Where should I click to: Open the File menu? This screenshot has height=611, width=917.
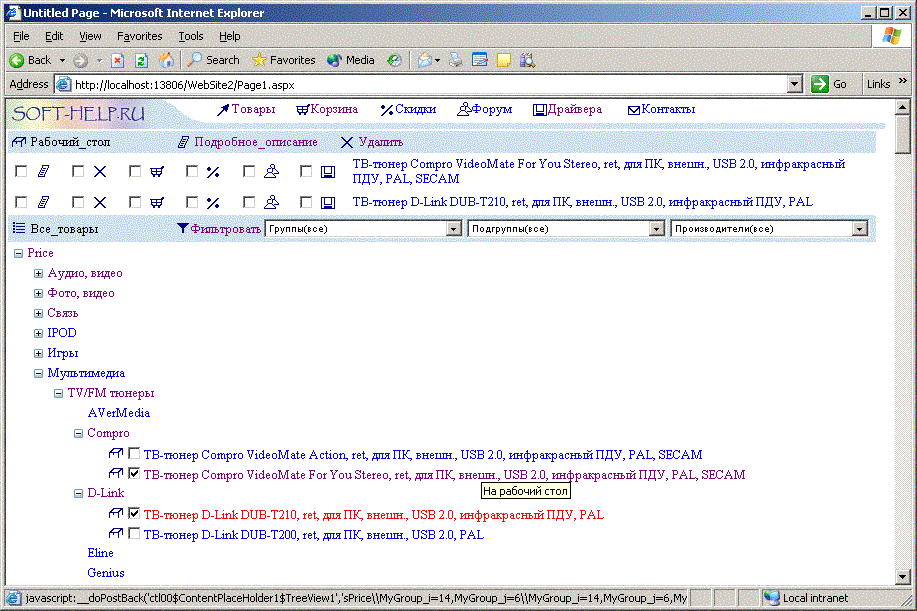pos(21,36)
